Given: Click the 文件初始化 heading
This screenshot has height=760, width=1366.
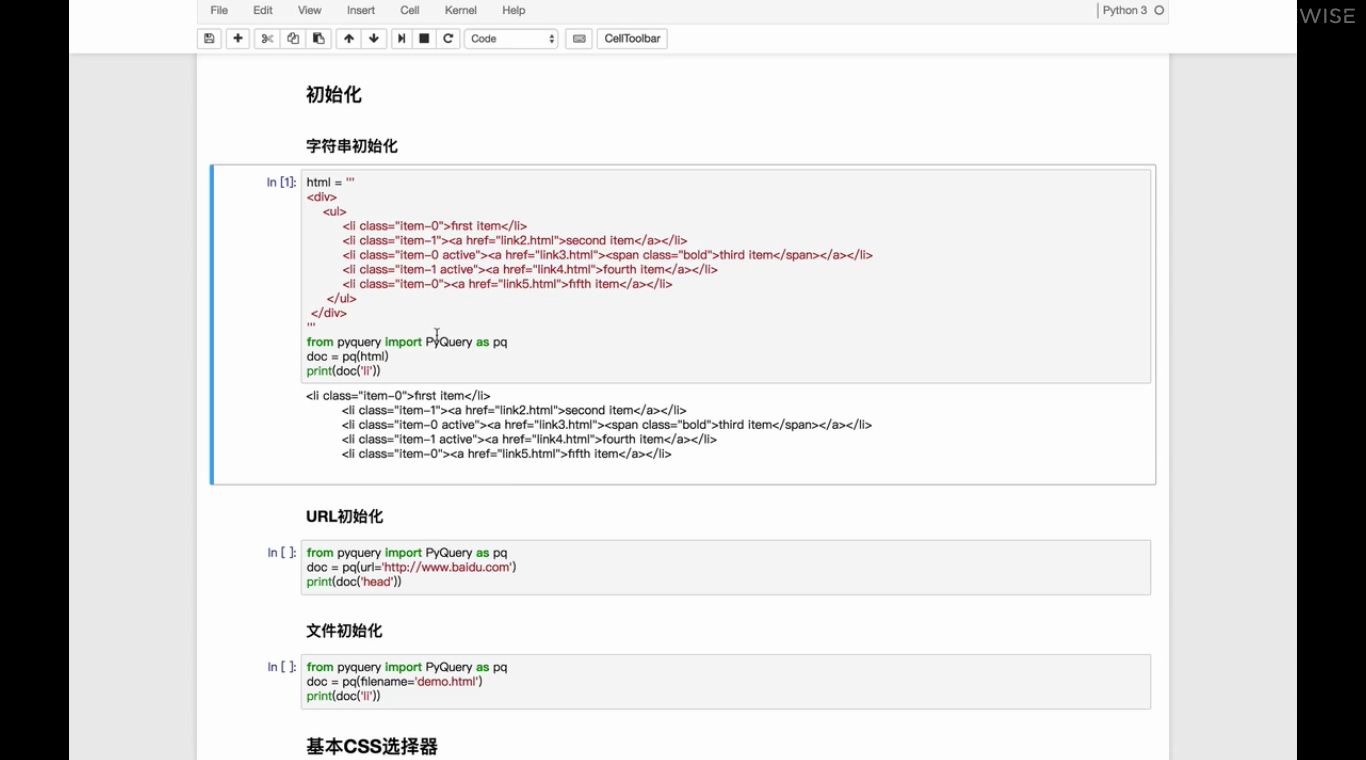Looking at the screenshot, I should coord(345,631).
